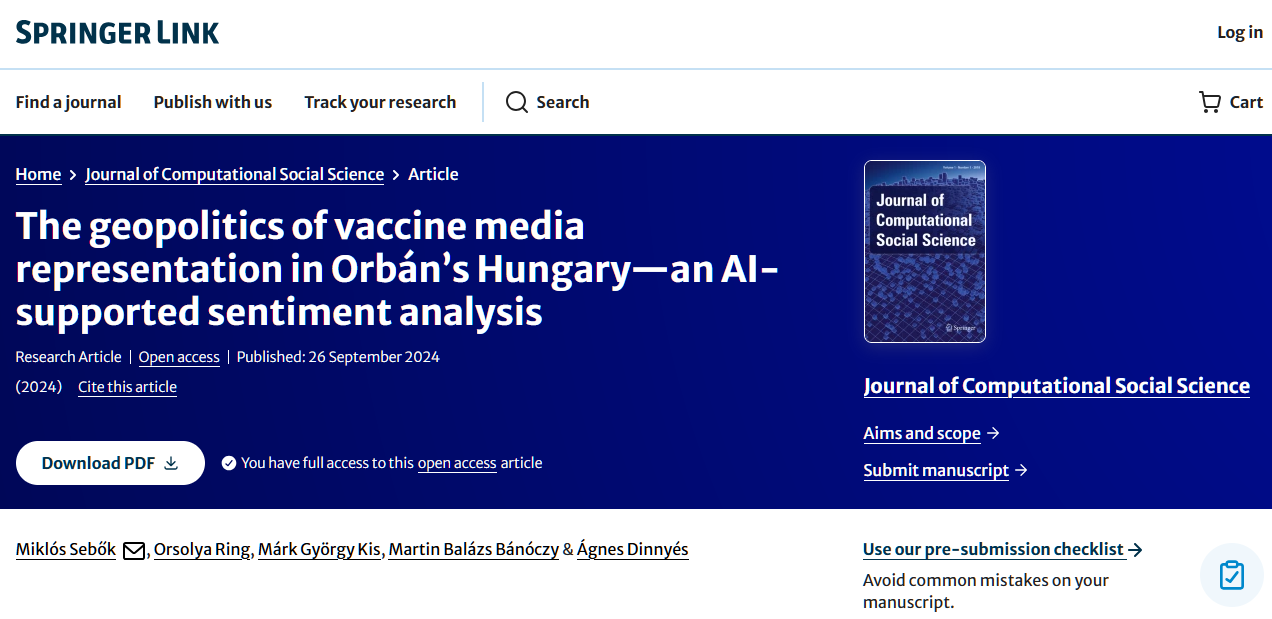Click the floating clipboard checklist icon
The image size is (1272, 619).
1231,575
